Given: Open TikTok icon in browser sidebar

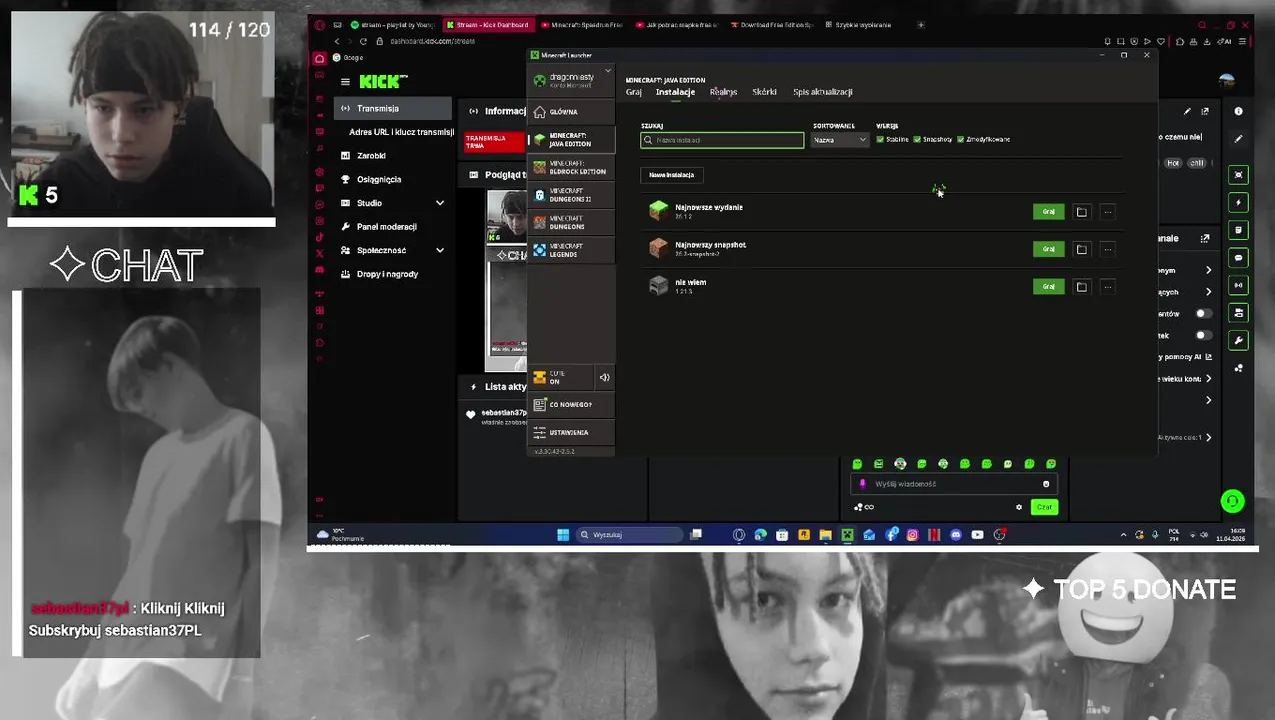Looking at the screenshot, I should coord(320,237).
